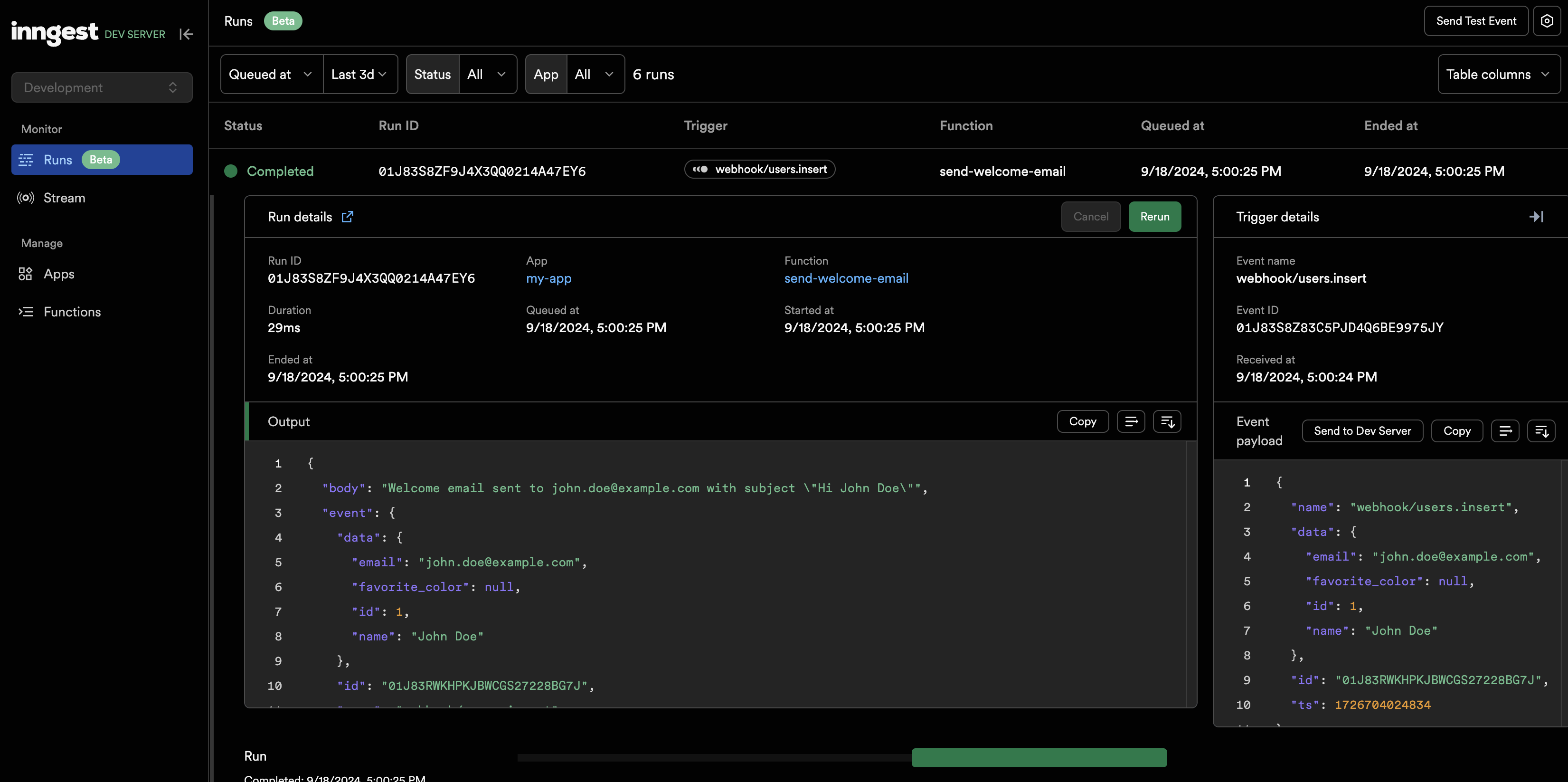Open settings gear icon beside Send Test Event
This screenshot has width=1568, height=782.
[1546, 21]
